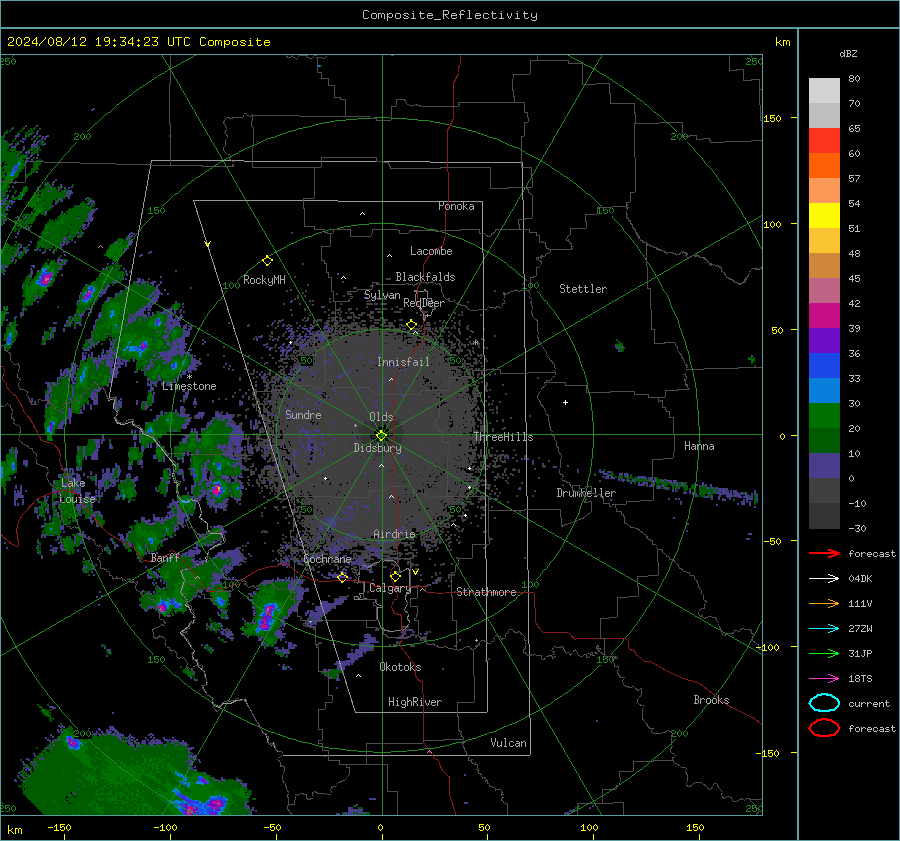900x841 pixels.
Task: Click the white 04DK arrow legend icon
Action: tap(824, 578)
